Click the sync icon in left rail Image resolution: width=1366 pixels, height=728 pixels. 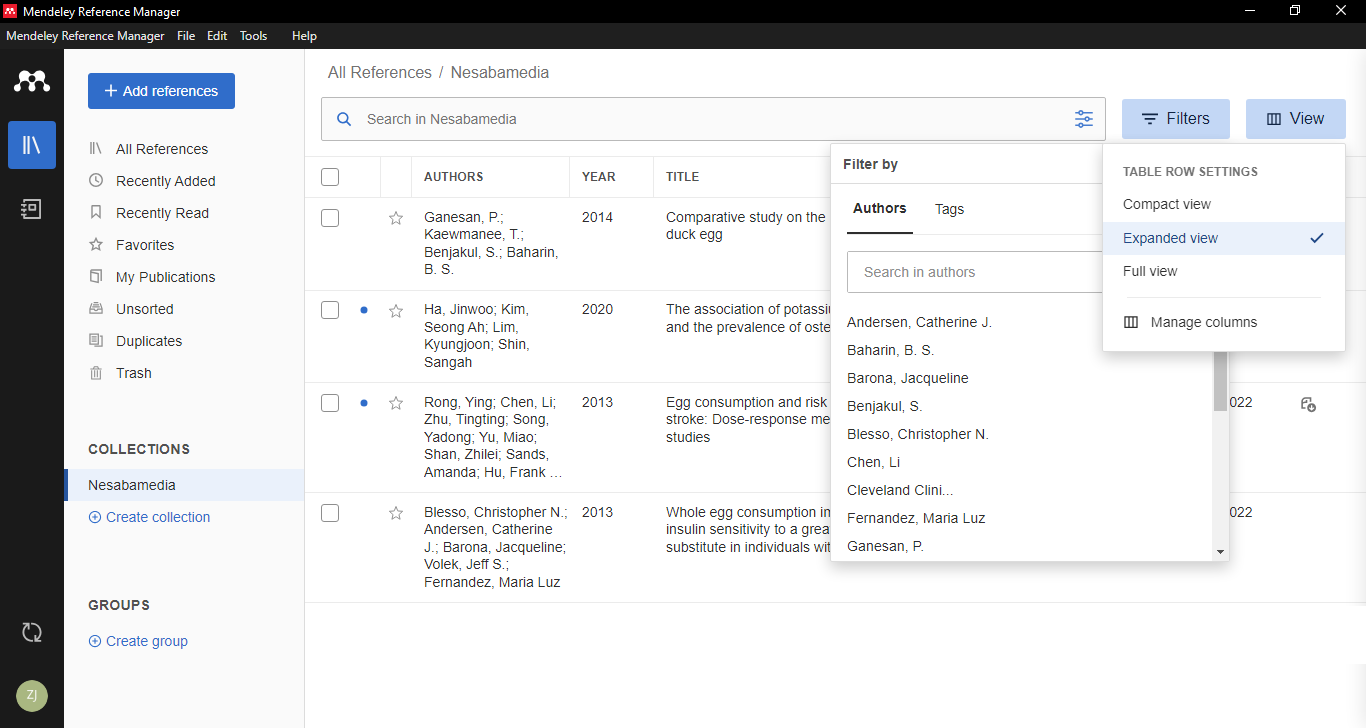point(32,632)
